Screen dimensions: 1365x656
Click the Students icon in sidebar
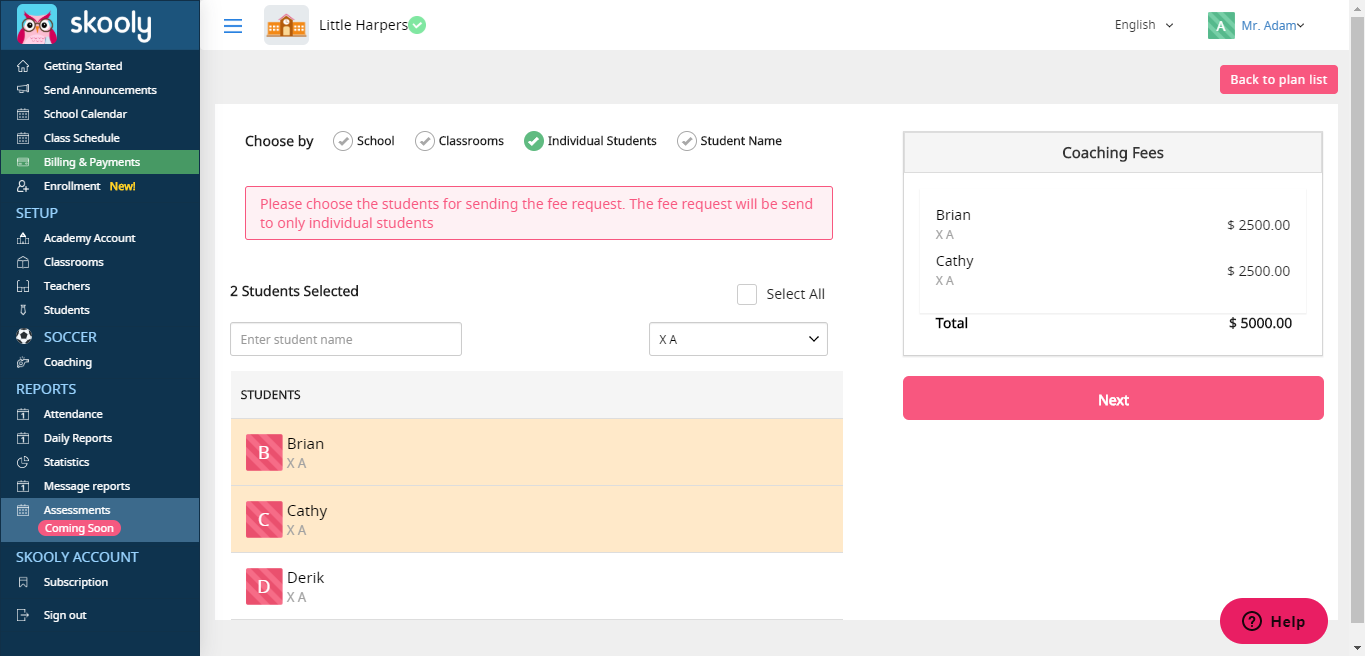point(23,310)
